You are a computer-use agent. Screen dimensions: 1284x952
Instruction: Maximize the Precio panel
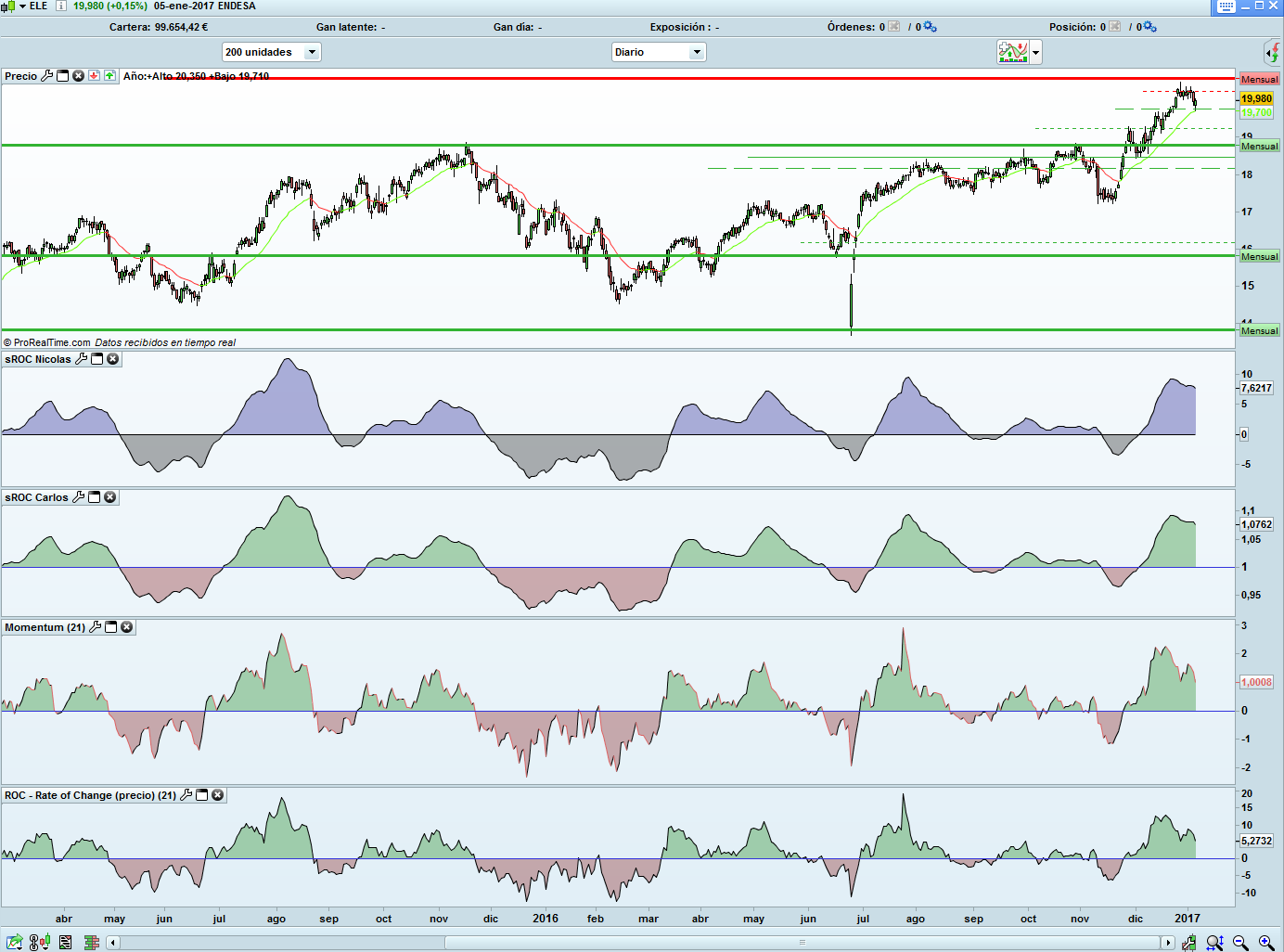click(x=63, y=76)
